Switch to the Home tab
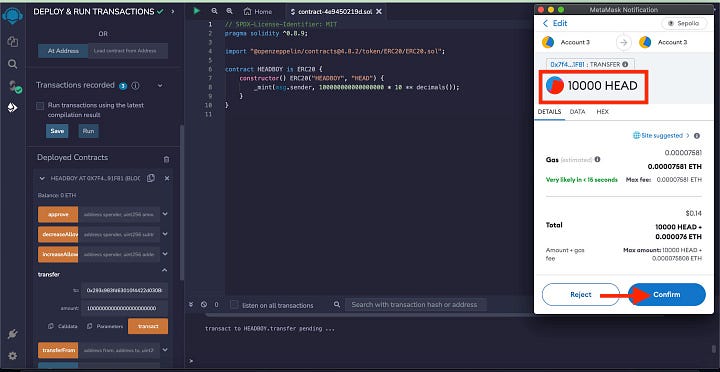This screenshot has width=720, height=372. pos(258,11)
